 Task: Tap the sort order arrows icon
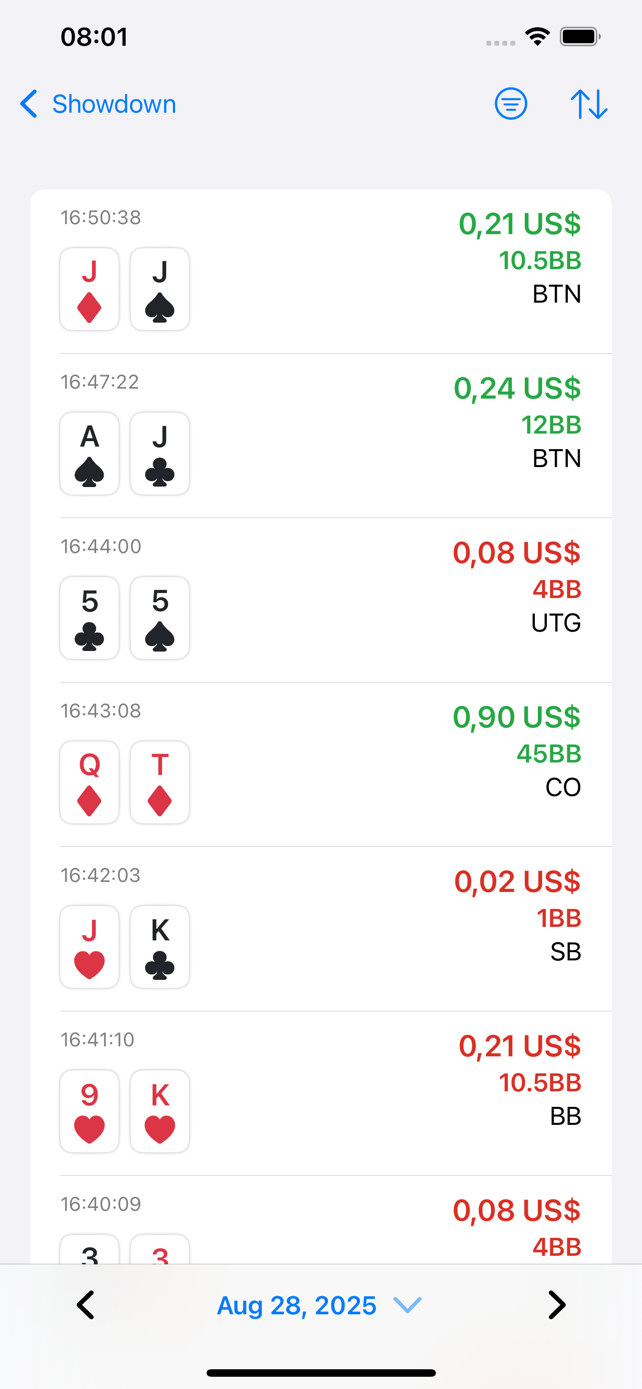(589, 104)
